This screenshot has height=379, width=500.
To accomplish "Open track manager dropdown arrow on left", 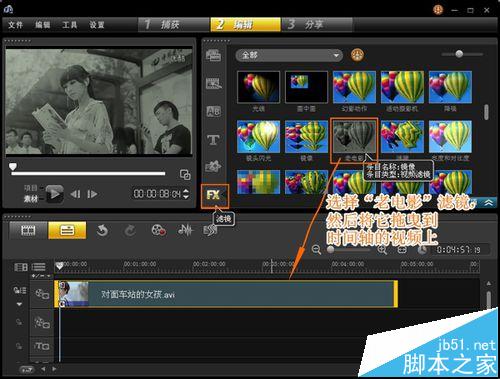I will coord(19,304).
